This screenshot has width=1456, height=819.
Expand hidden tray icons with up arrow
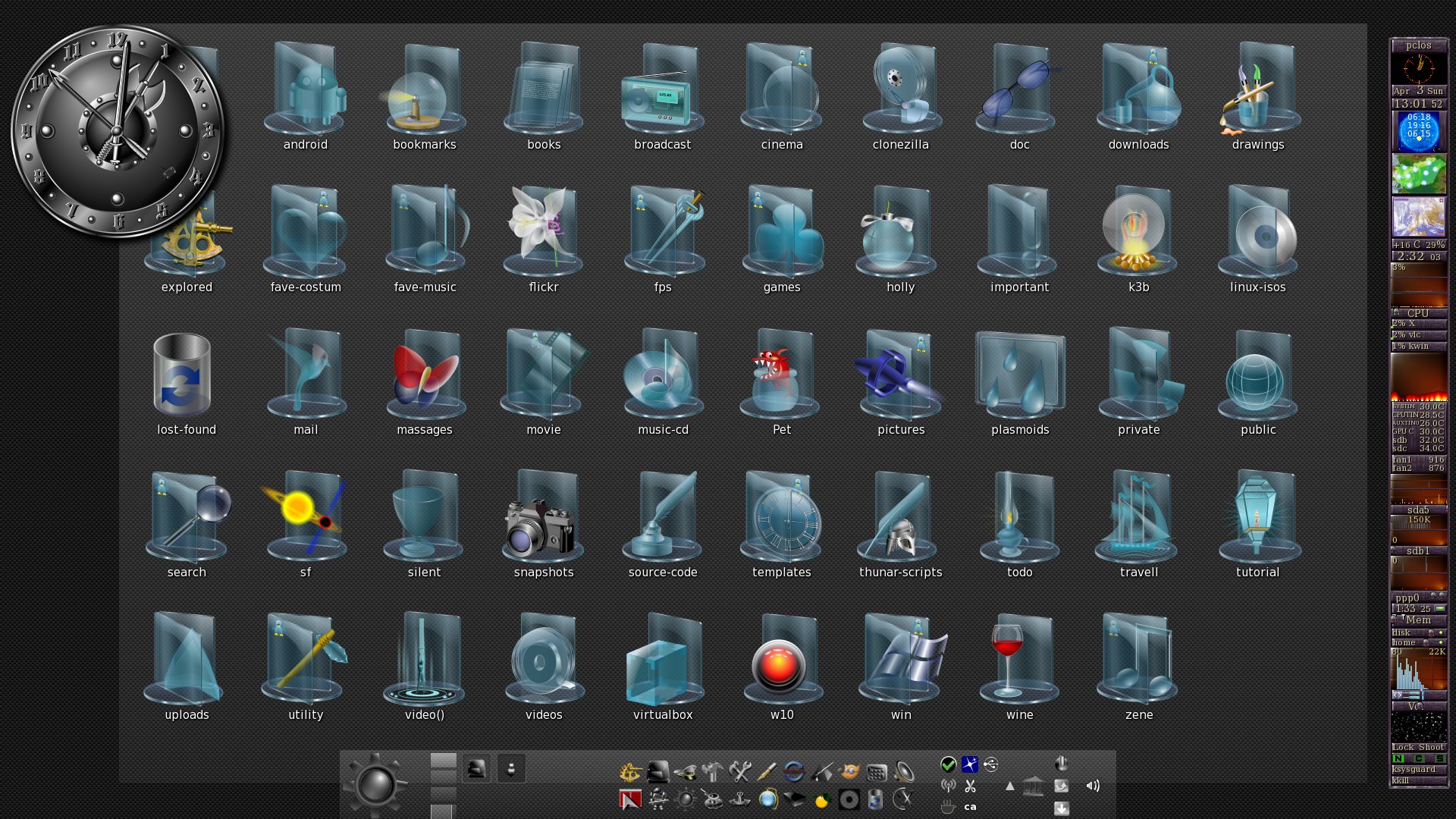[x=1009, y=786]
